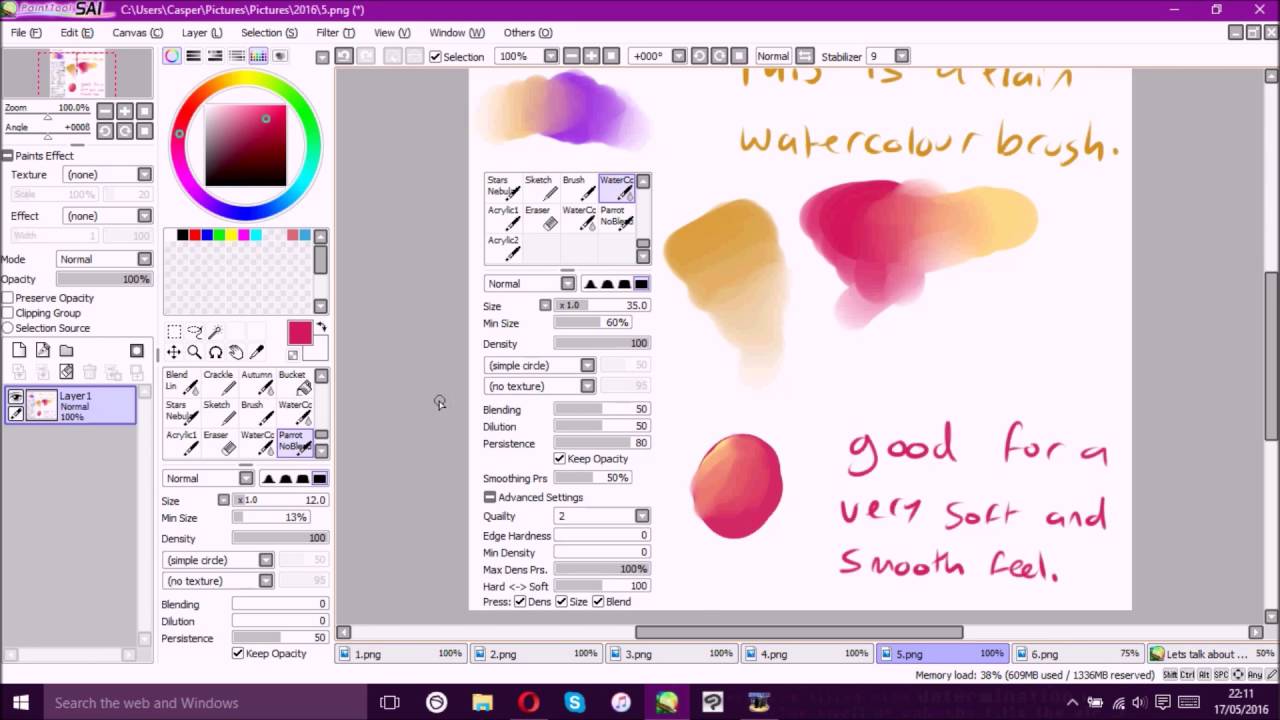This screenshot has width=1280, height=720.
Task: Click the Undo button in top toolbar
Action: click(x=344, y=56)
